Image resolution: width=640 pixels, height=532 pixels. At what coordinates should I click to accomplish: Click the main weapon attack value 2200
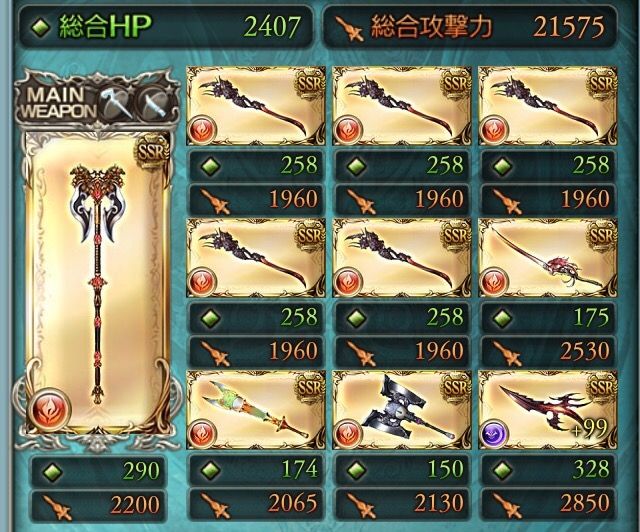[x=135, y=505]
